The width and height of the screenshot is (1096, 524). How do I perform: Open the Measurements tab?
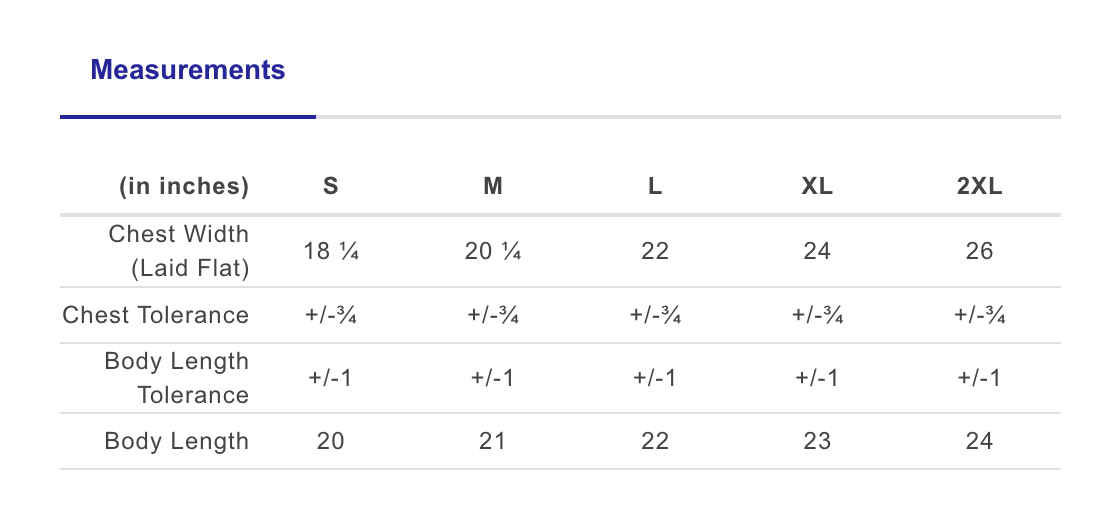click(188, 70)
